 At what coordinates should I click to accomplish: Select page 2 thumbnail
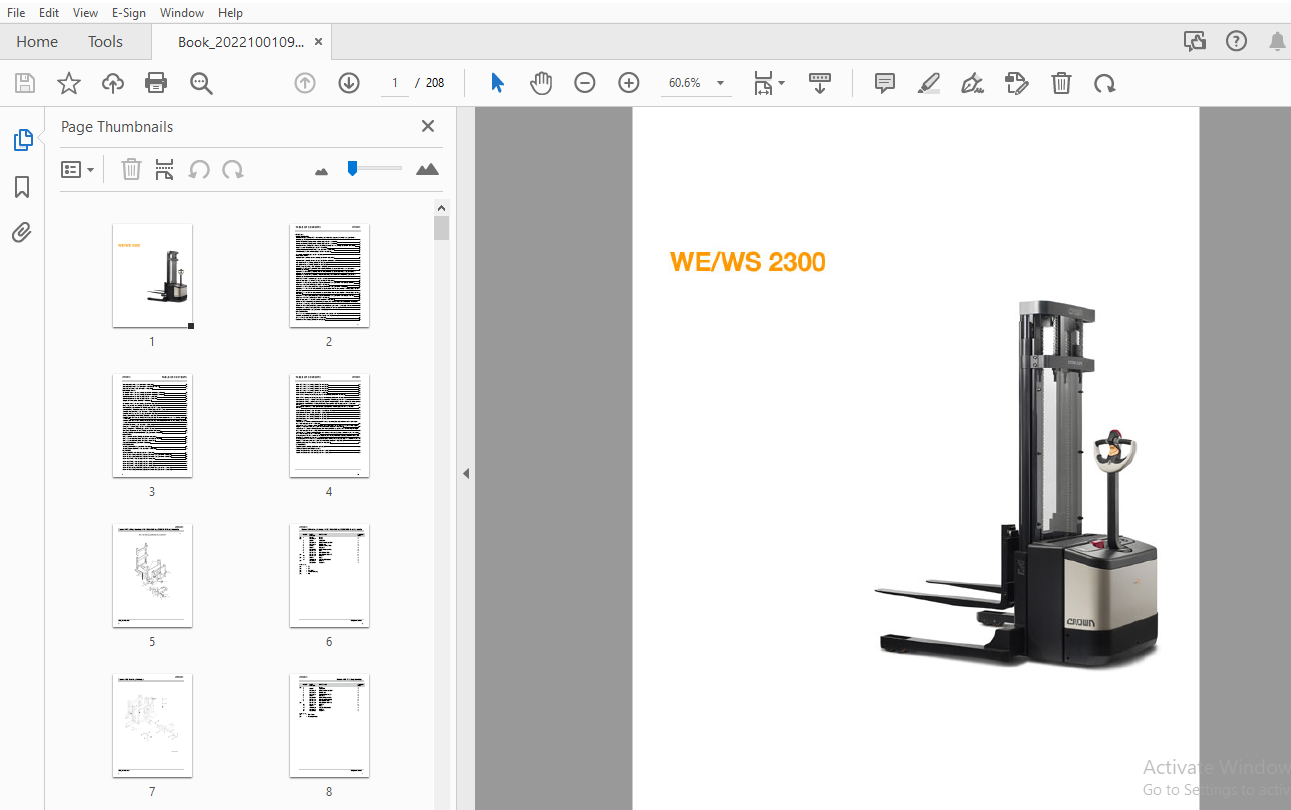pos(329,276)
